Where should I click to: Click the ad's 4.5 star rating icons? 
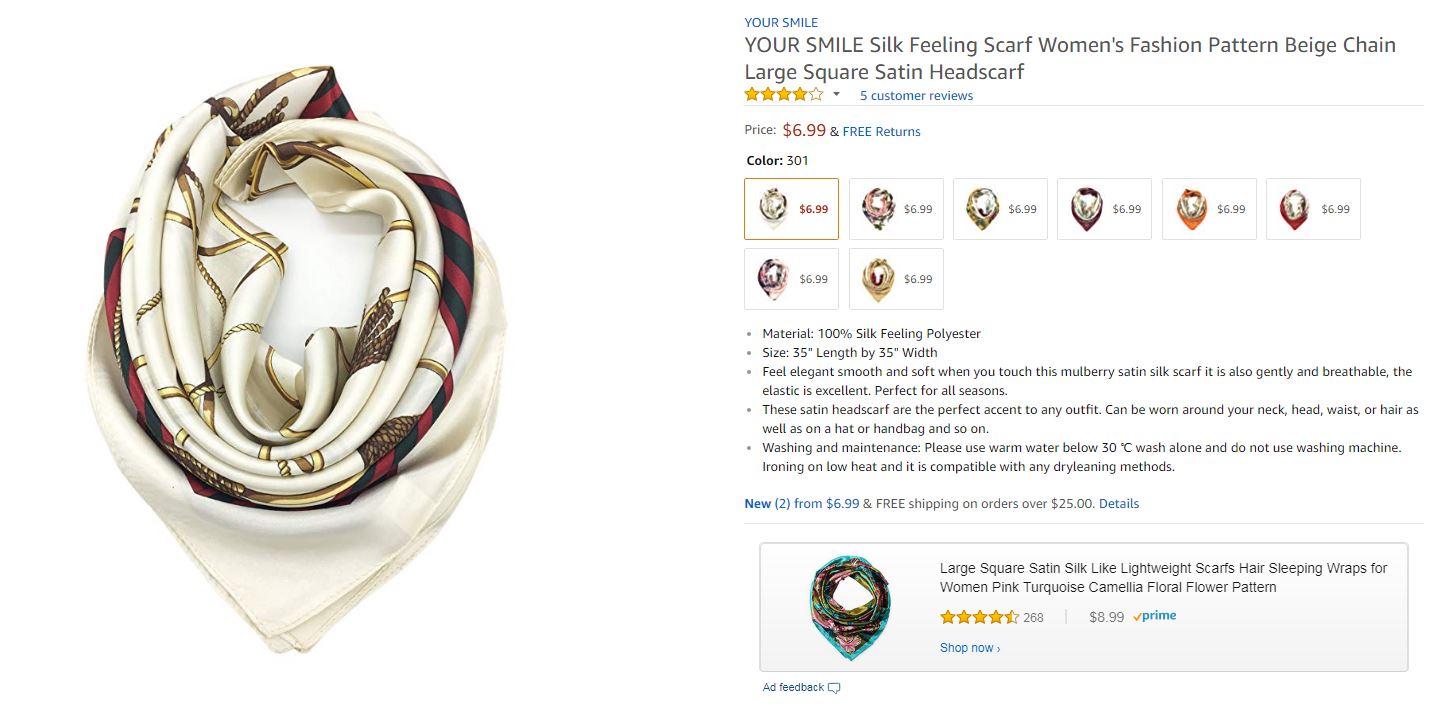click(979, 617)
